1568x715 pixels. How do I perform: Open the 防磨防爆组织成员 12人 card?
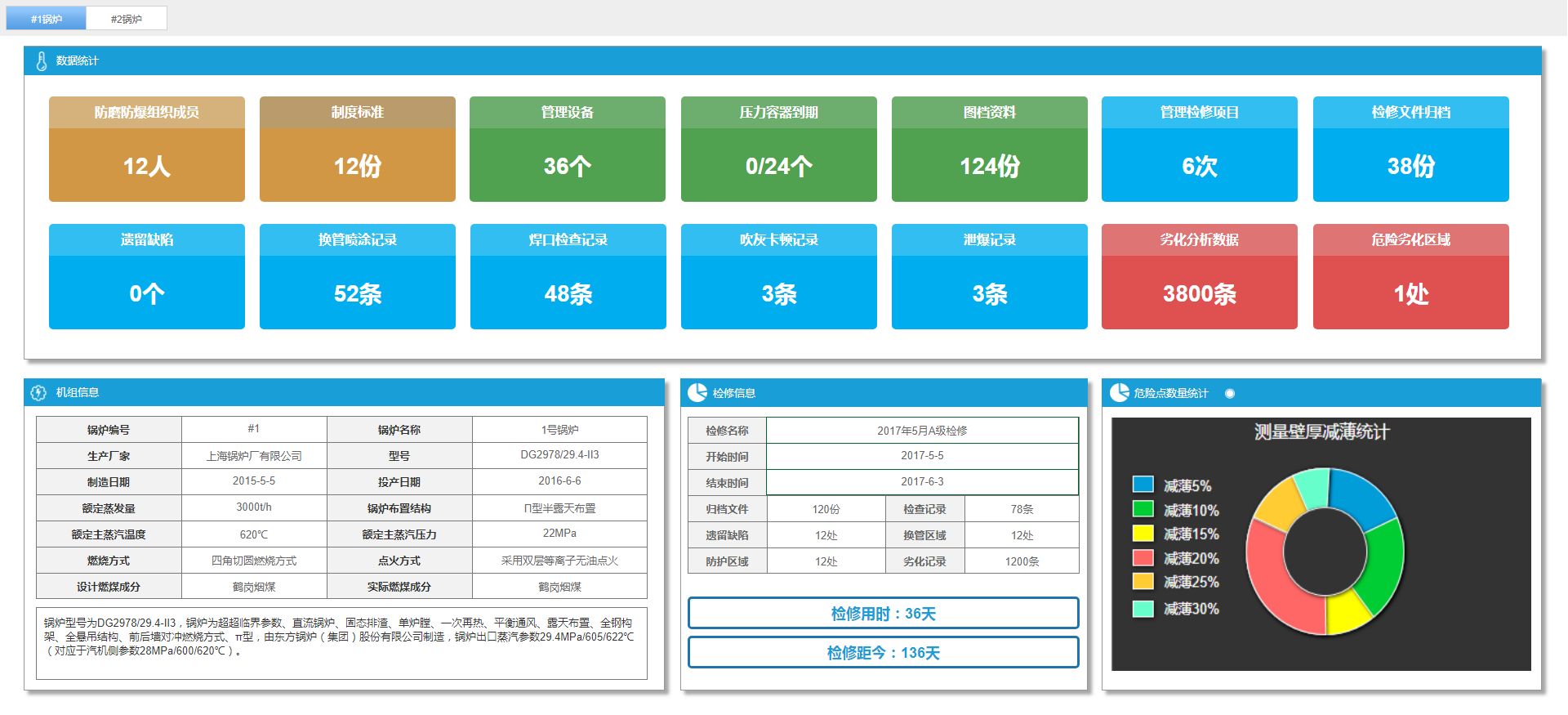click(x=147, y=149)
